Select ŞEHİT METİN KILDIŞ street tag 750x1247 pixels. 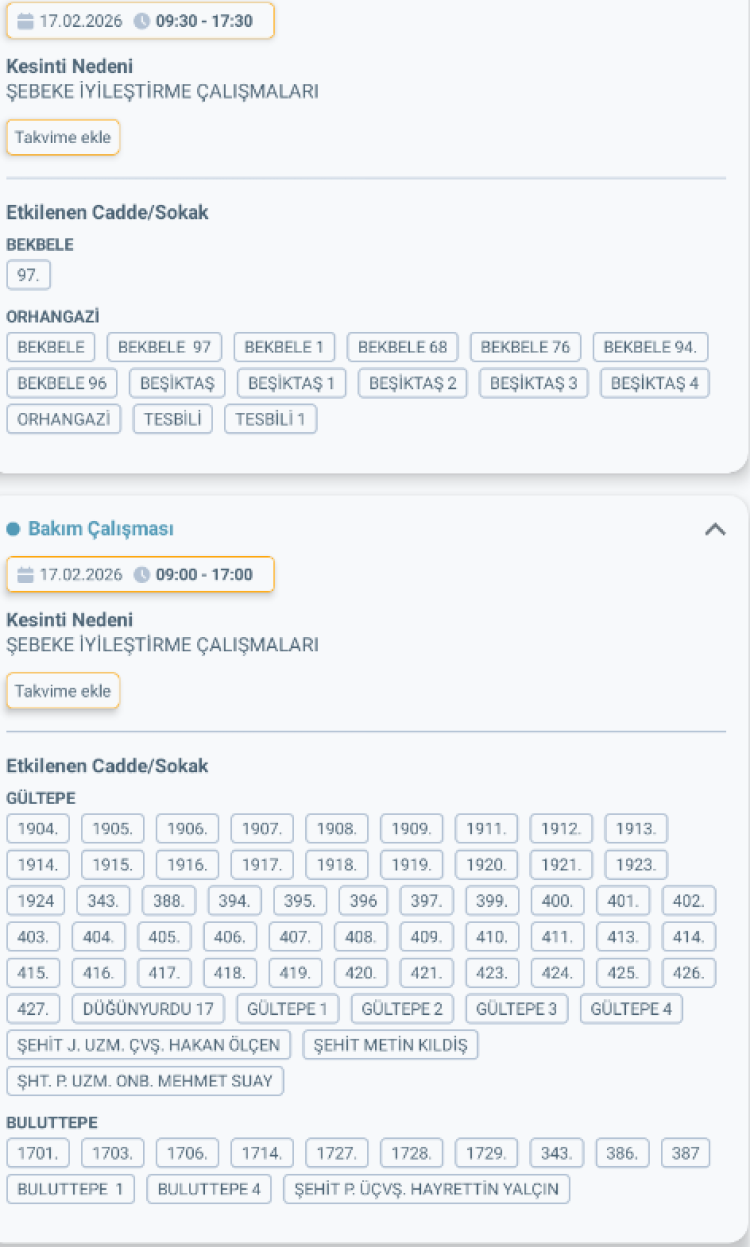tap(391, 1045)
